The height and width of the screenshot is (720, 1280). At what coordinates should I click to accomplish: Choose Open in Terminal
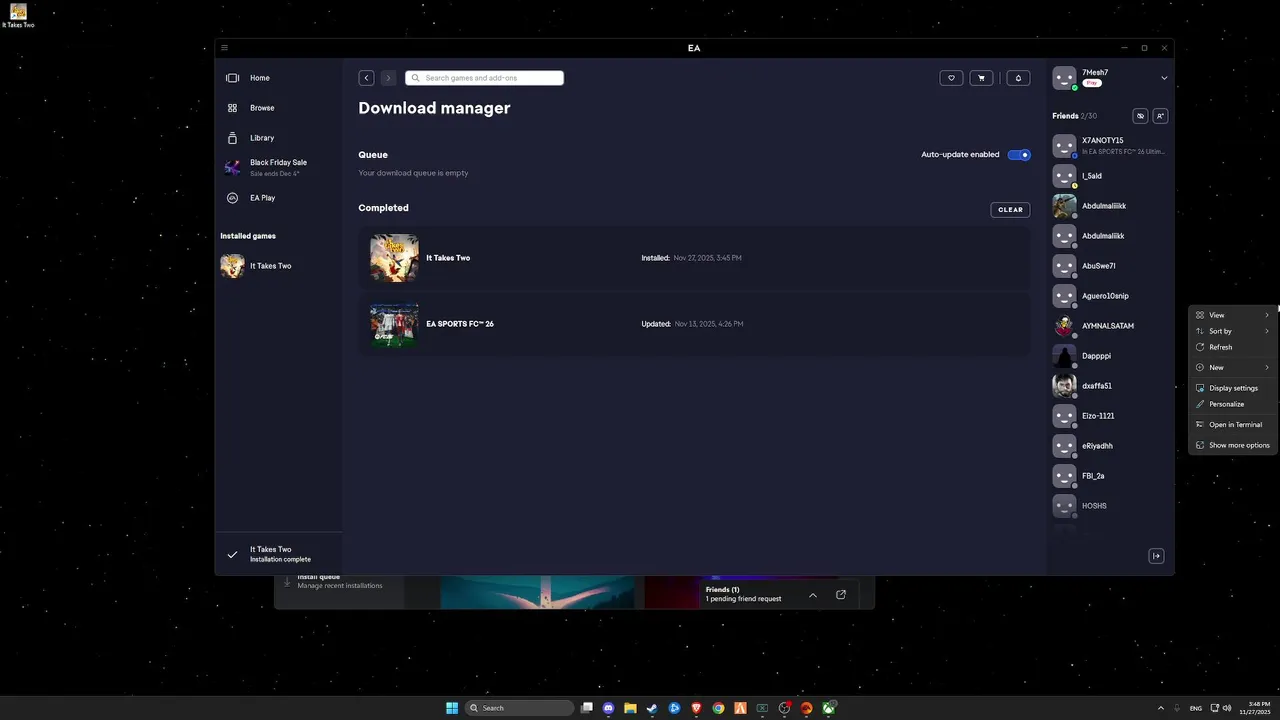coord(1233,424)
